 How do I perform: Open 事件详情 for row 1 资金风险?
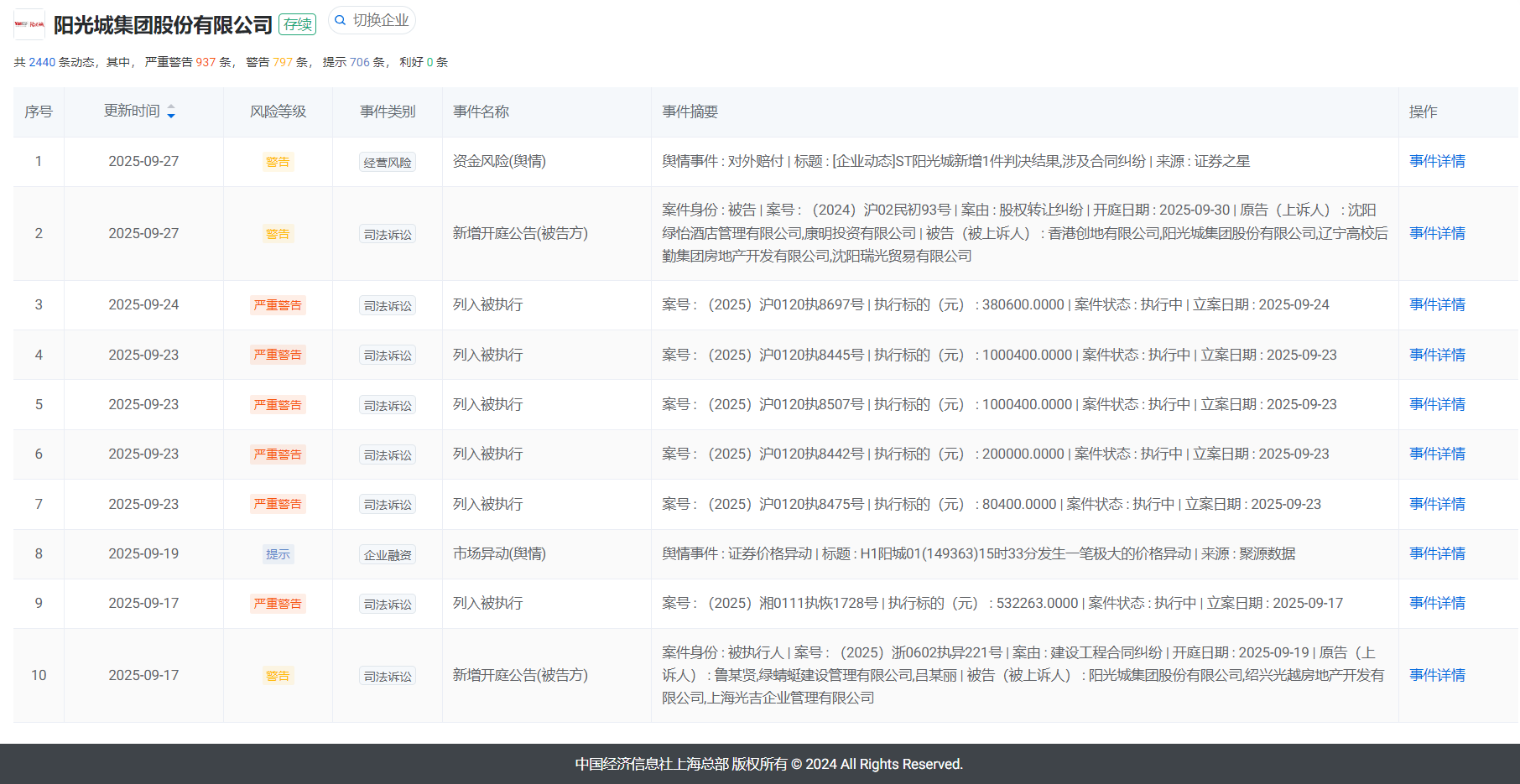(x=1436, y=161)
